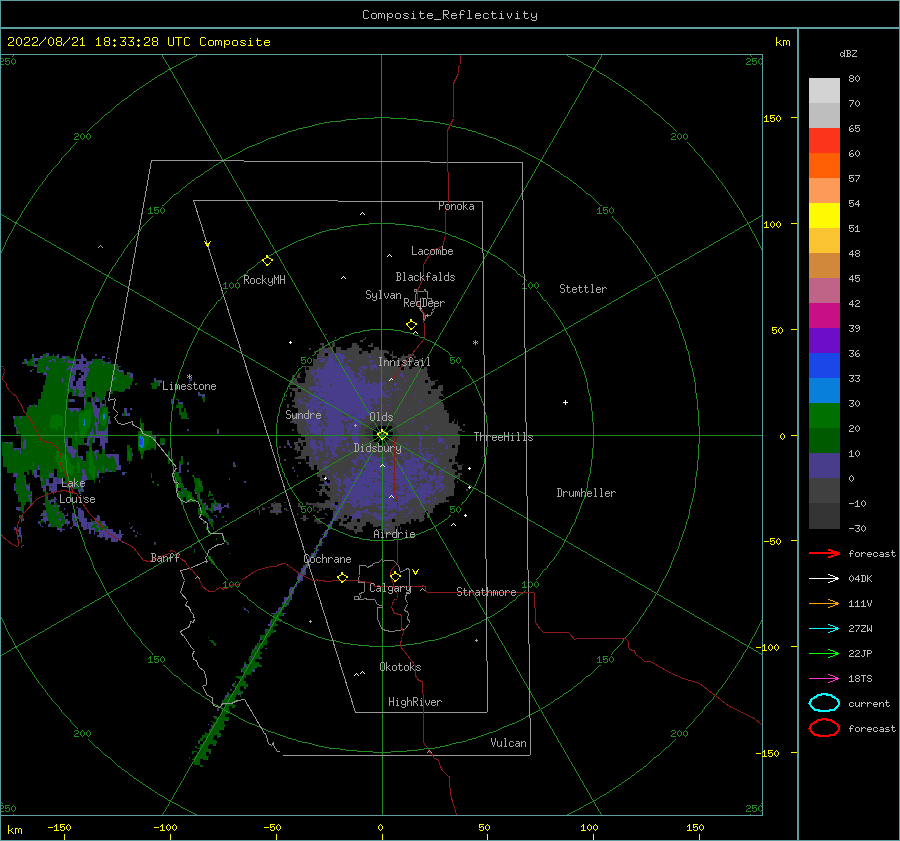Click the Sundre label

[303, 414]
